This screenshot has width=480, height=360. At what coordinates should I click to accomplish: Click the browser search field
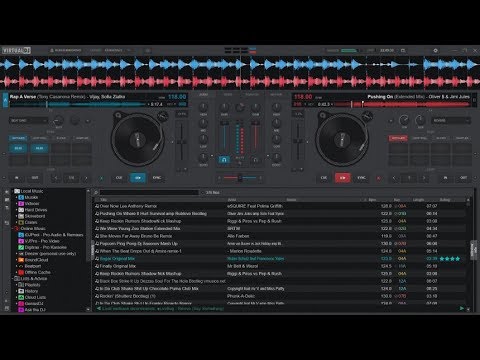pos(149,193)
